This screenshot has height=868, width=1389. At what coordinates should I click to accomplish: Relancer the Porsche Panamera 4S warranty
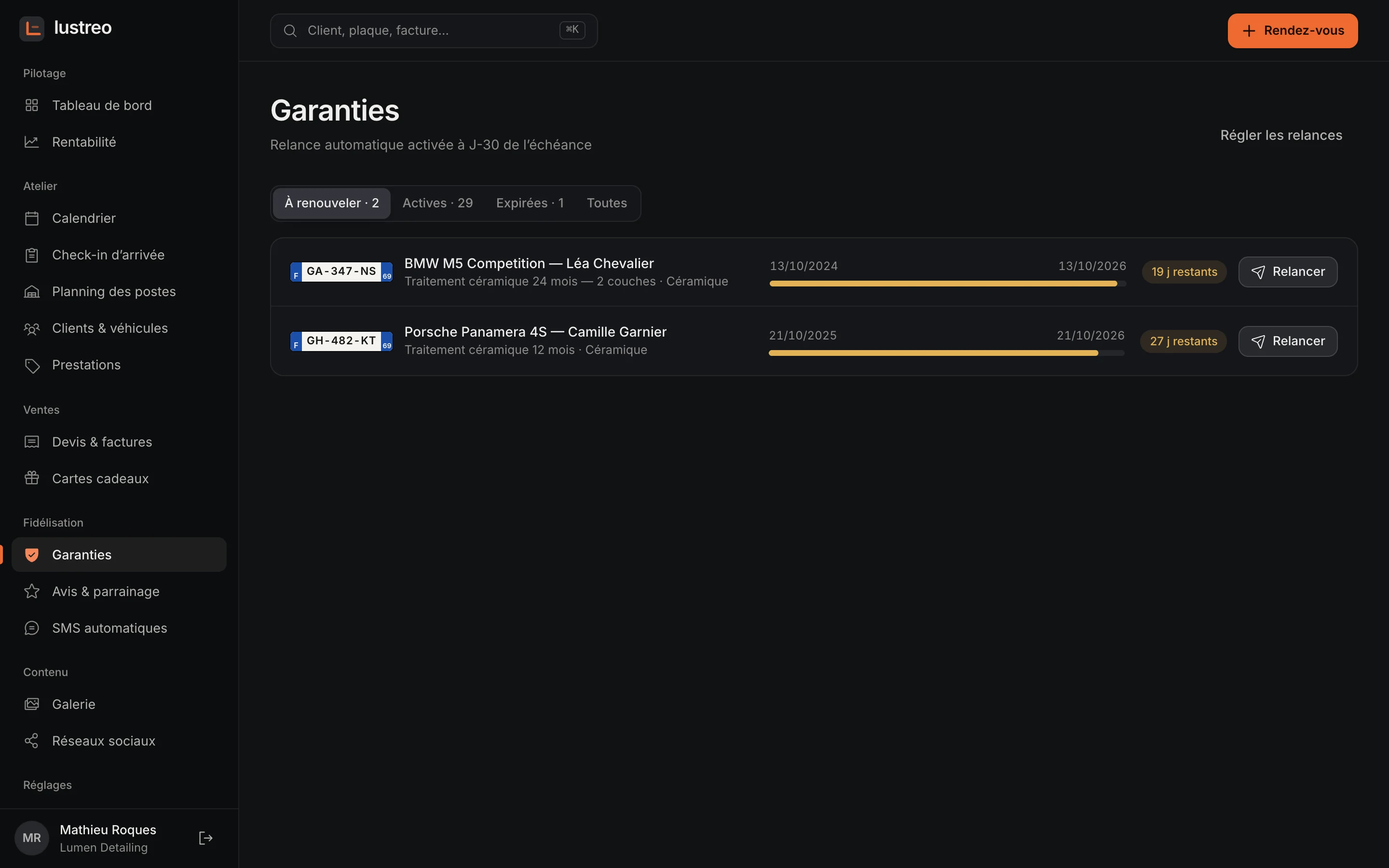(1287, 341)
